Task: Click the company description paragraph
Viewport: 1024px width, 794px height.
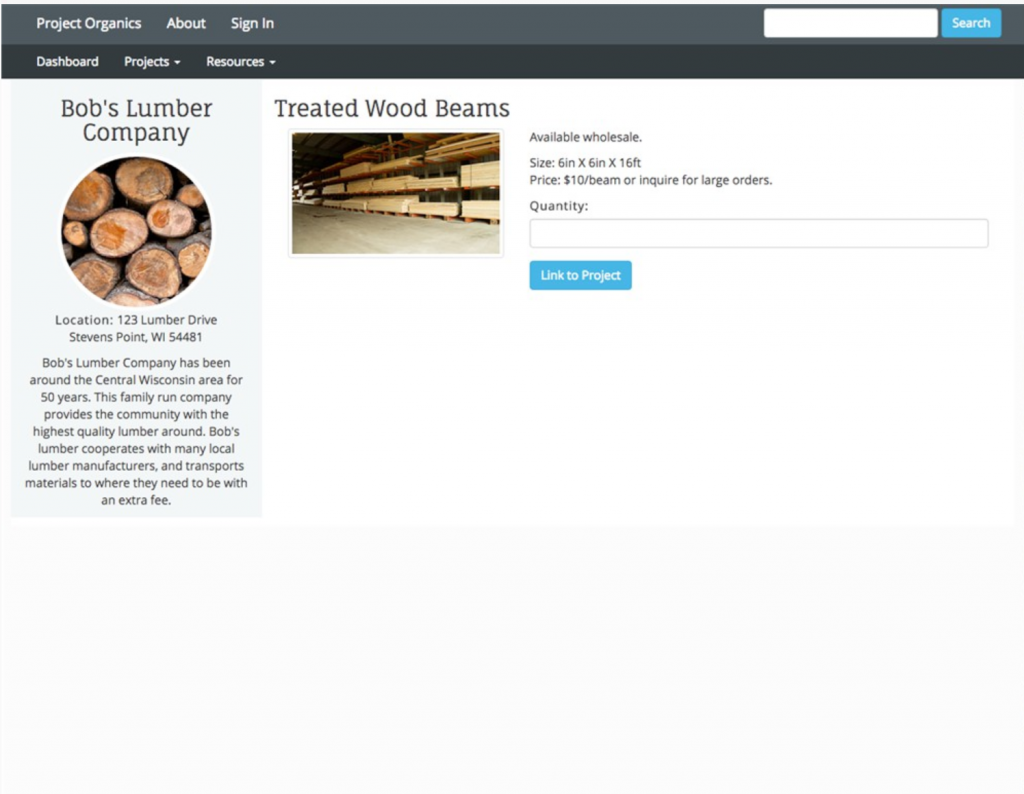Action: 136,431
